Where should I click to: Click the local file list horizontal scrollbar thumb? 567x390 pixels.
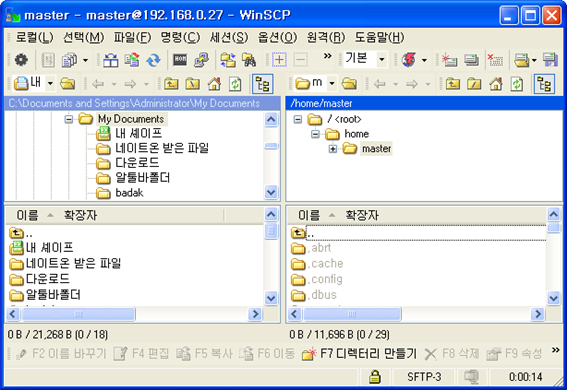(78, 314)
